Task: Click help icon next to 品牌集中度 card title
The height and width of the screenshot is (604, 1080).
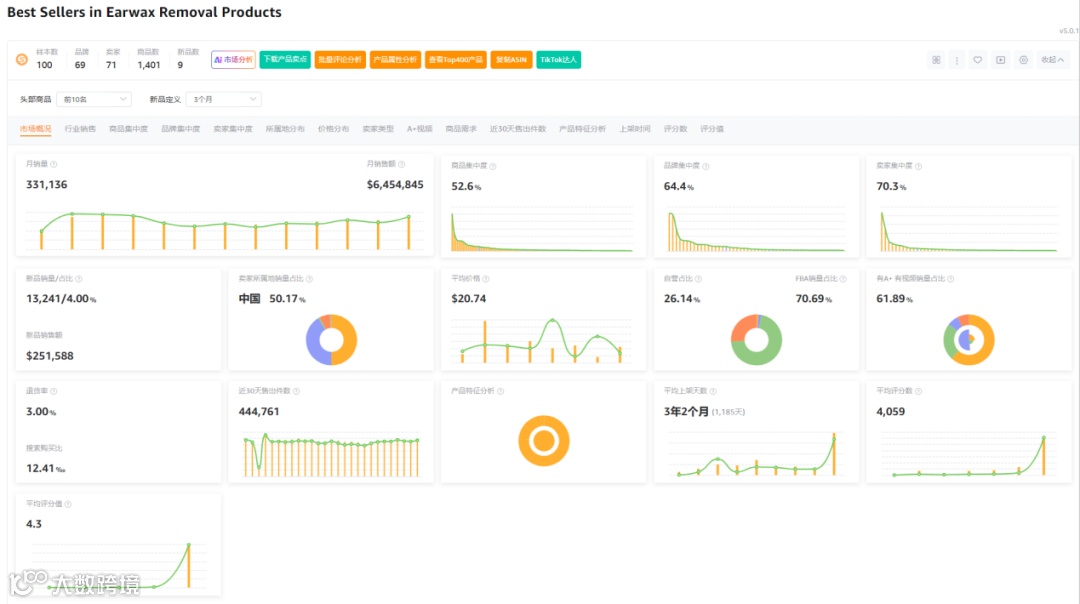Action: pos(705,166)
